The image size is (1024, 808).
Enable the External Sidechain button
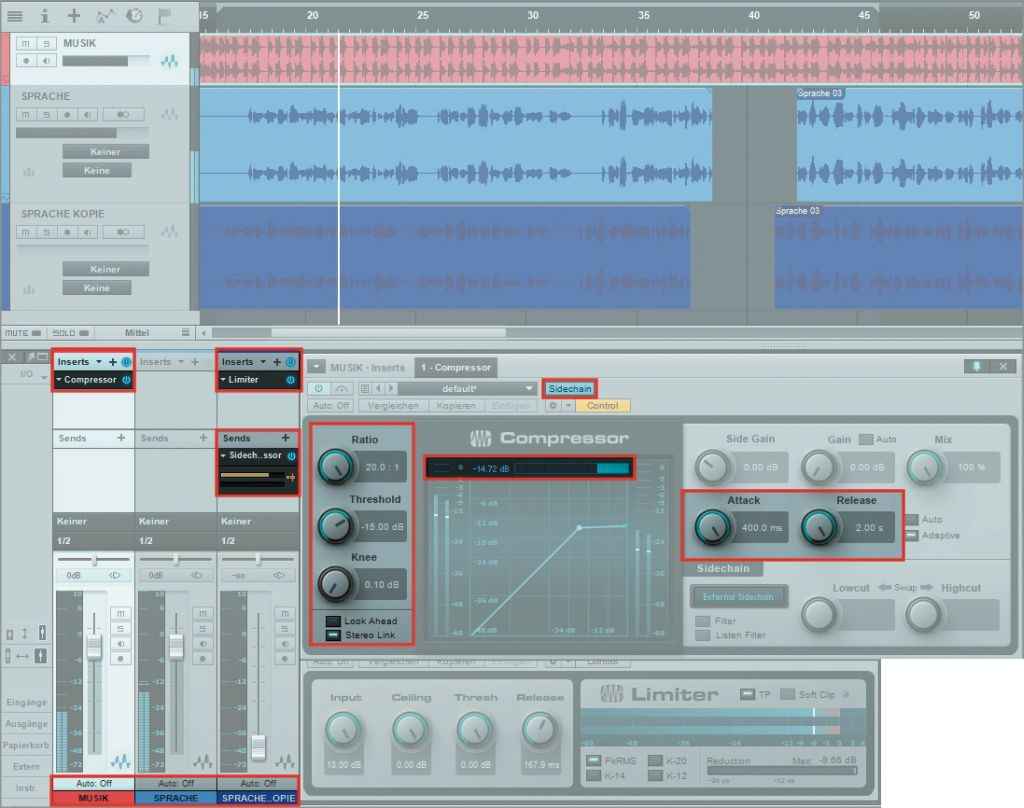(x=738, y=596)
